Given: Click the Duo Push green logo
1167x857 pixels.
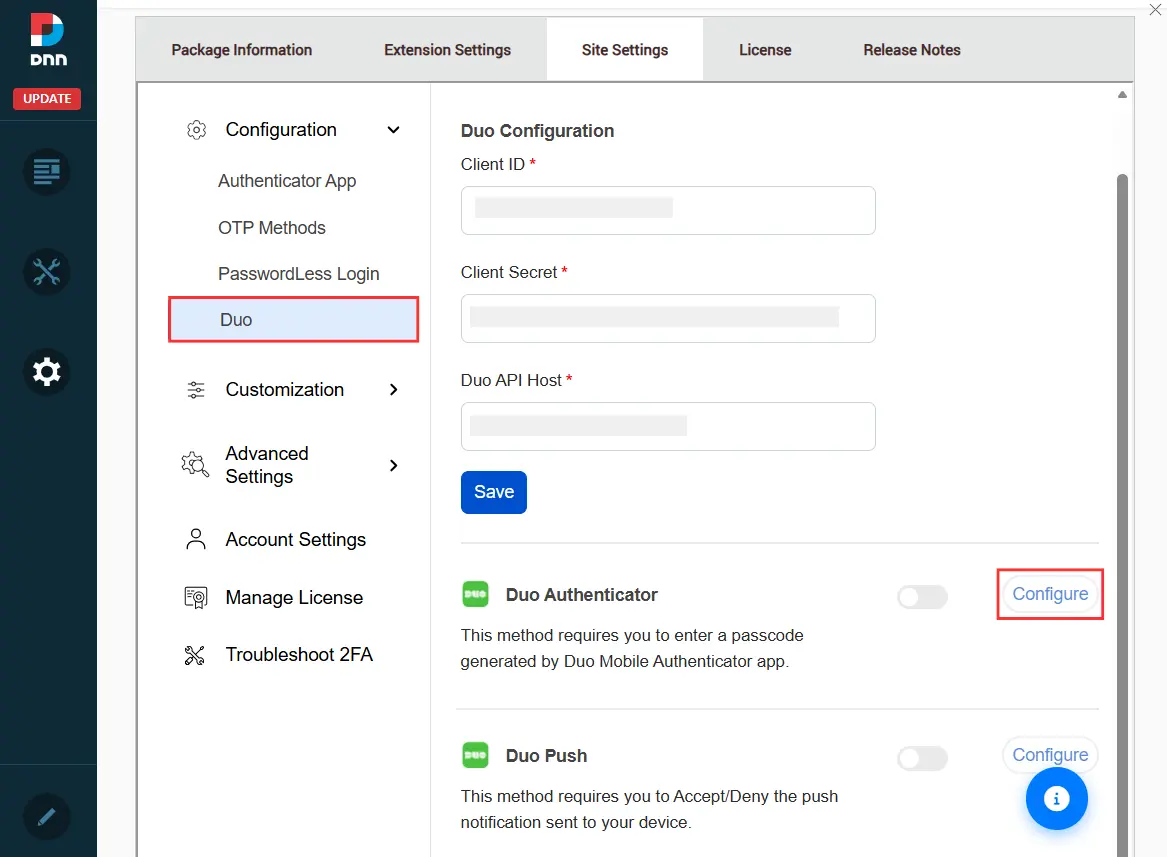Looking at the screenshot, I should point(475,755).
